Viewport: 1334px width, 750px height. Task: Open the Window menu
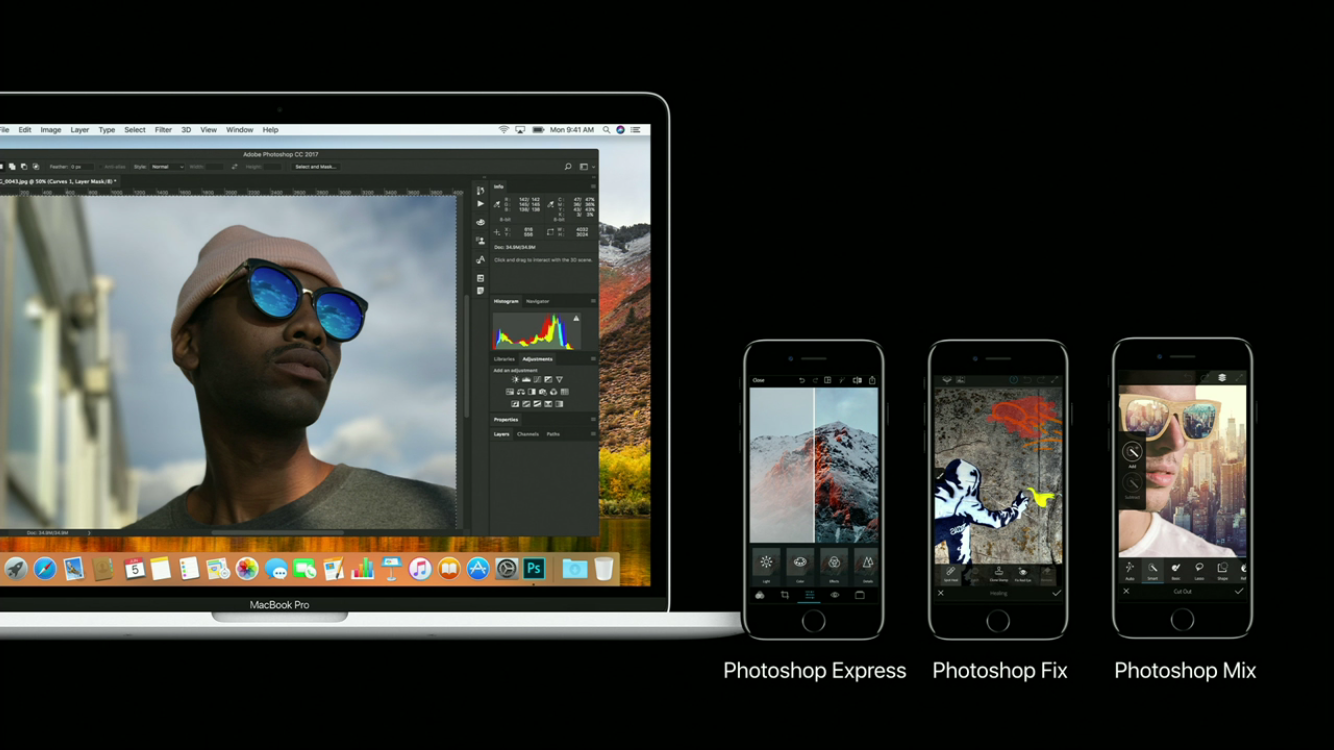[x=240, y=130]
